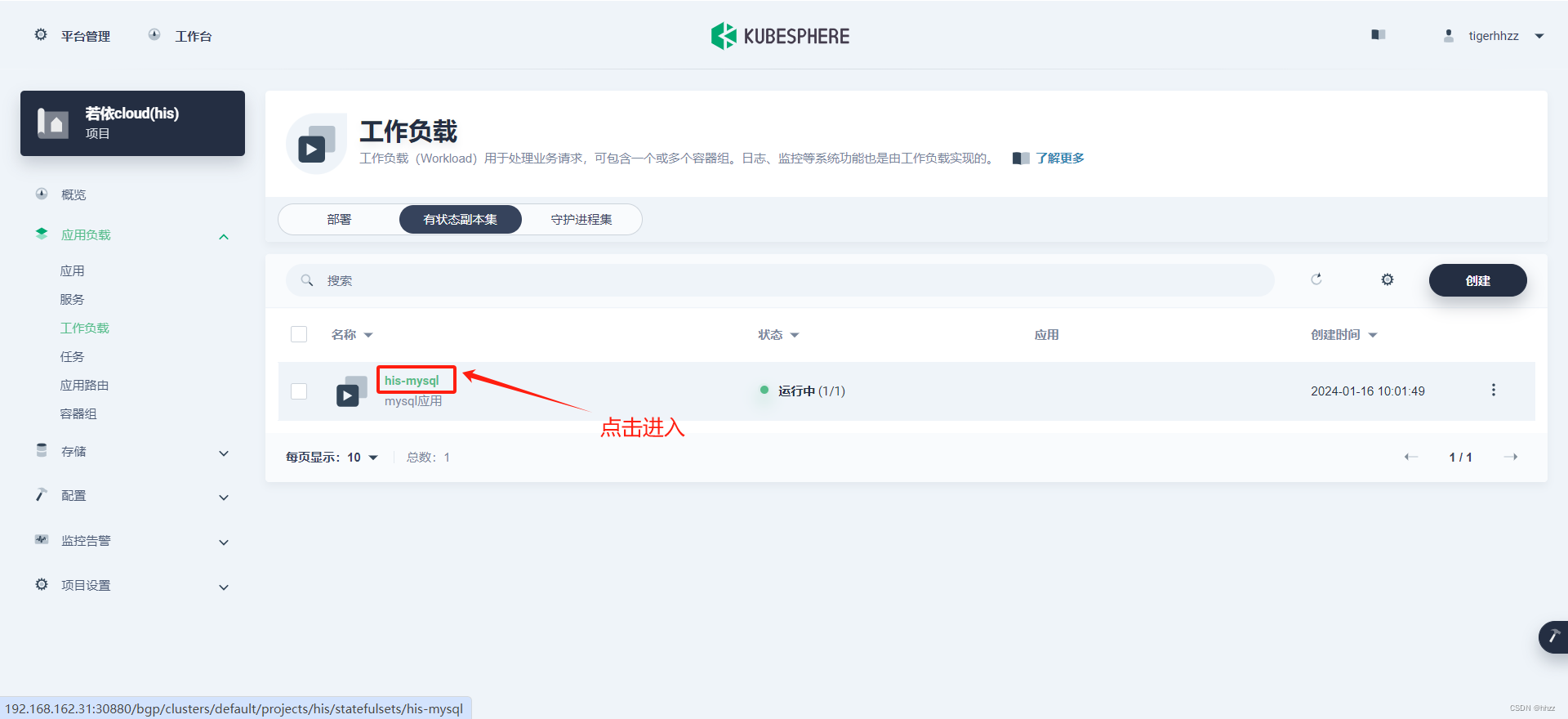
Task: Open 应用 in the sidebar
Action: click(x=72, y=270)
